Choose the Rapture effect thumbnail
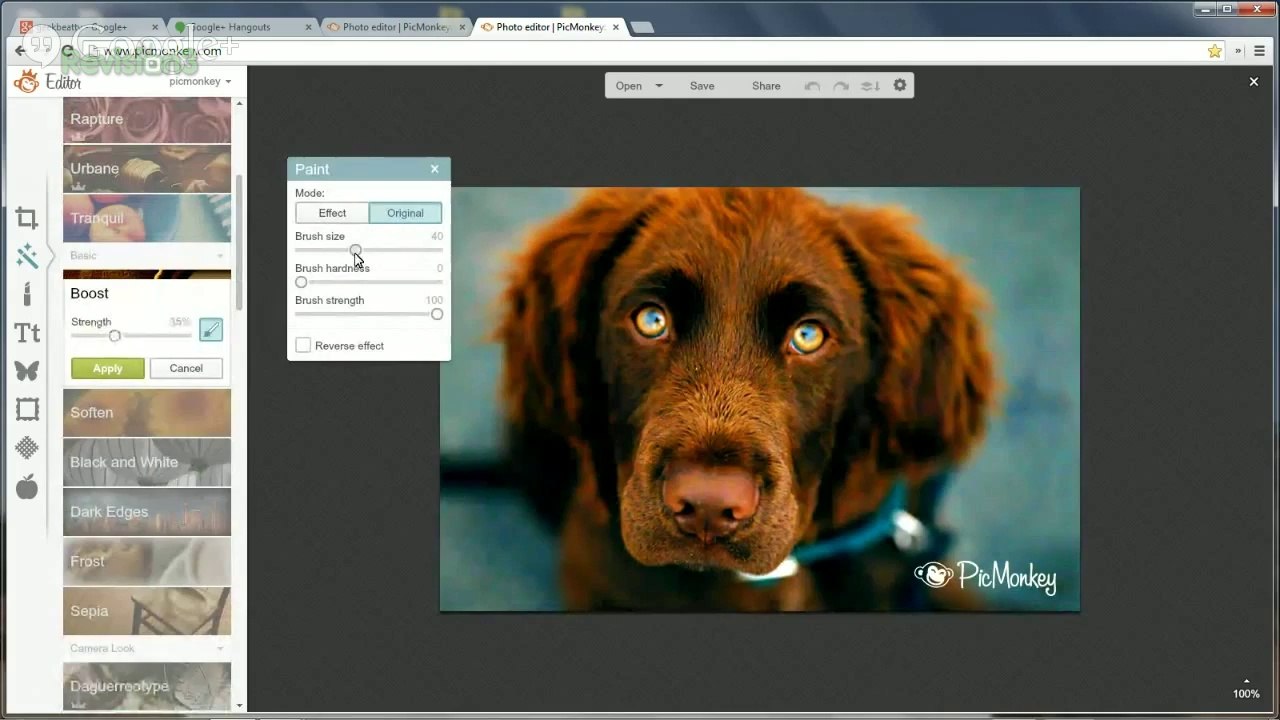 [146, 119]
